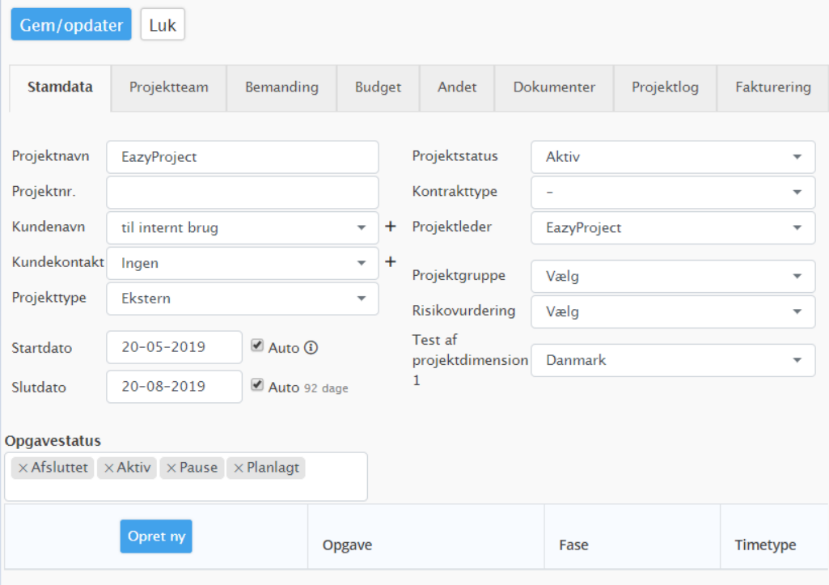This screenshot has height=585, width=829.
Task: Click into the Projektnr. input field
Action: click(x=242, y=192)
